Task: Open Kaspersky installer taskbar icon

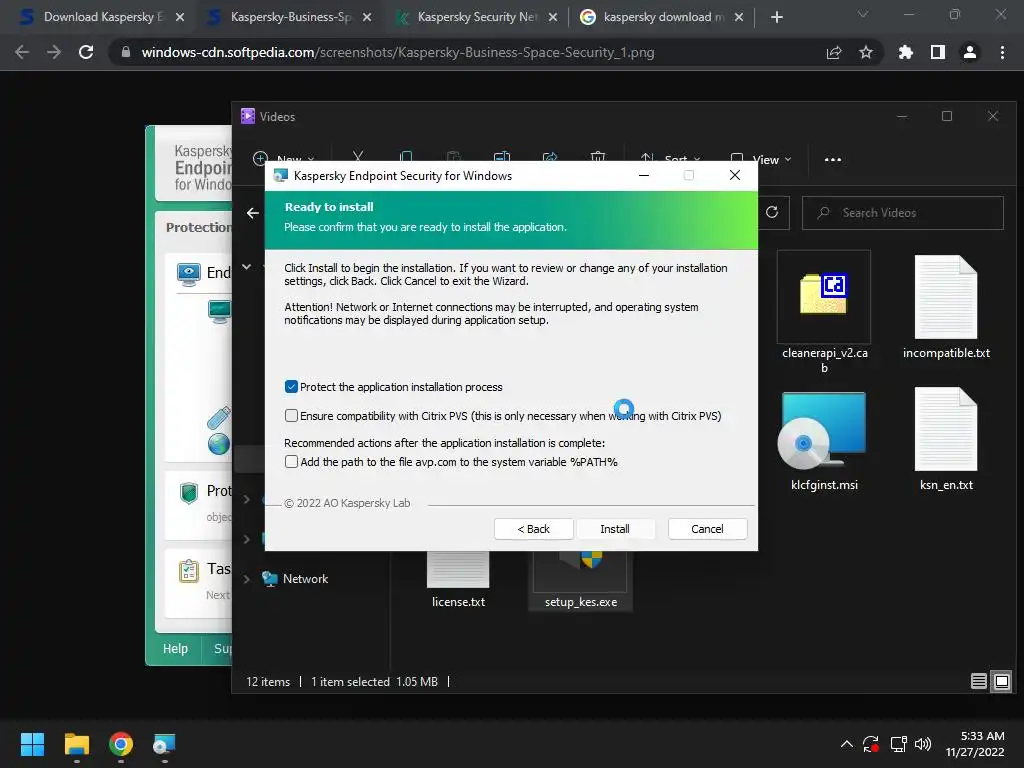Action: coord(165,744)
